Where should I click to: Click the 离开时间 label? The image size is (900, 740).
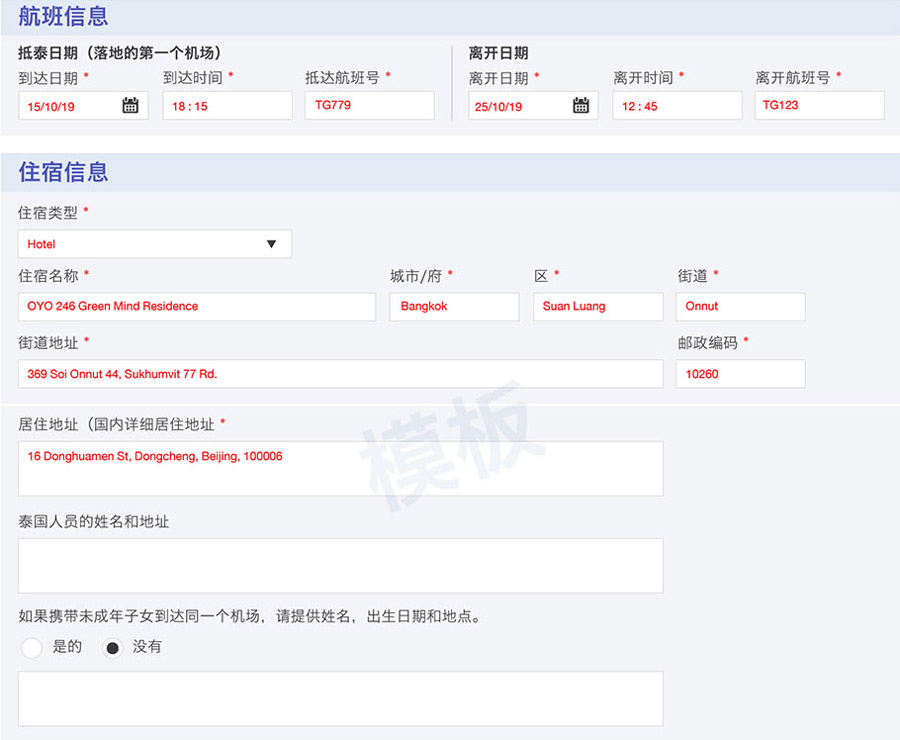pos(643,78)
